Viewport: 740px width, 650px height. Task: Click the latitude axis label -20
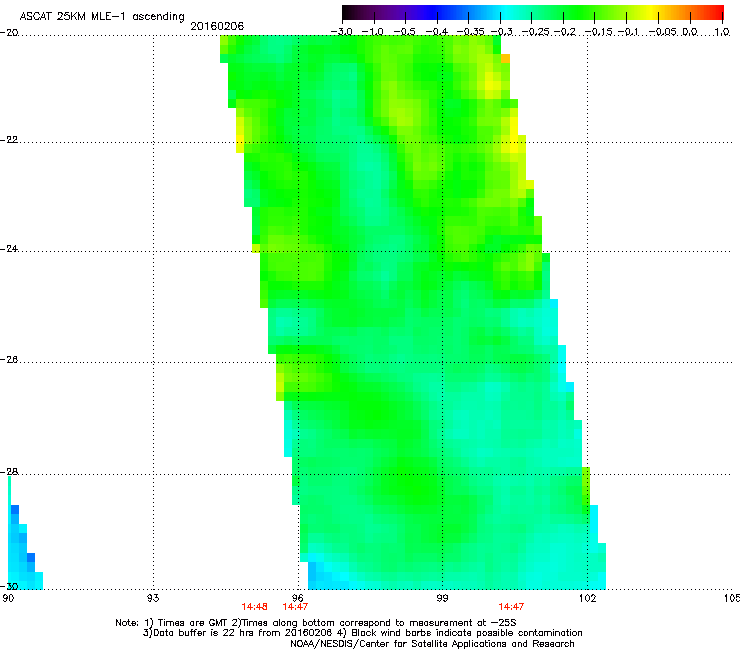coord(9,33)
